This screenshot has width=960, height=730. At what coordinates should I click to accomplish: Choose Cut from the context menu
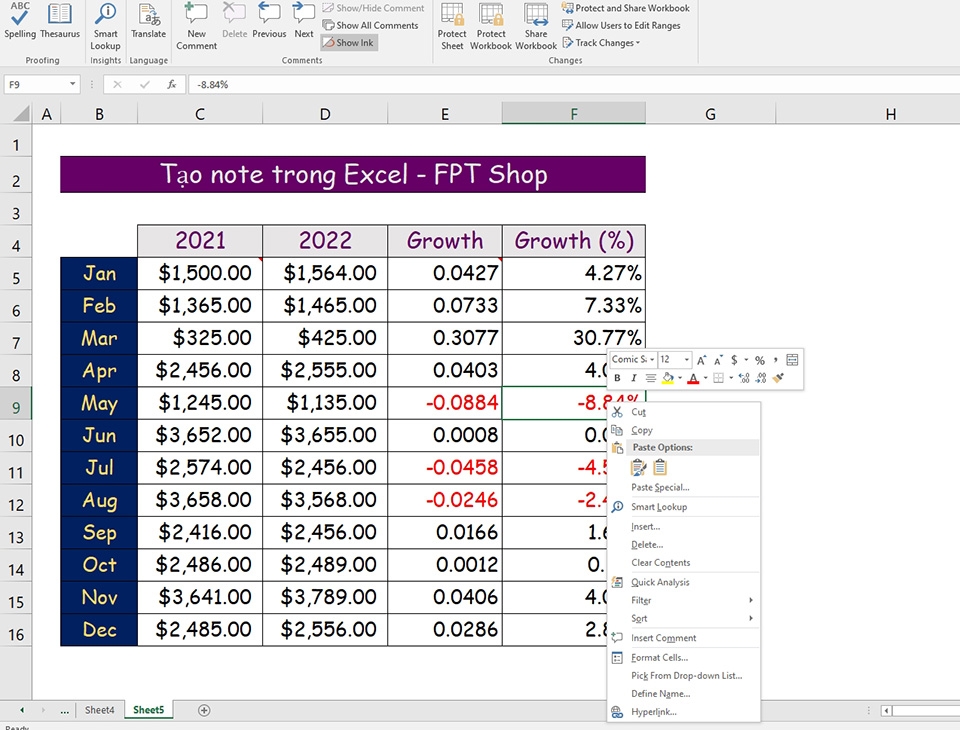coord(684,412)
